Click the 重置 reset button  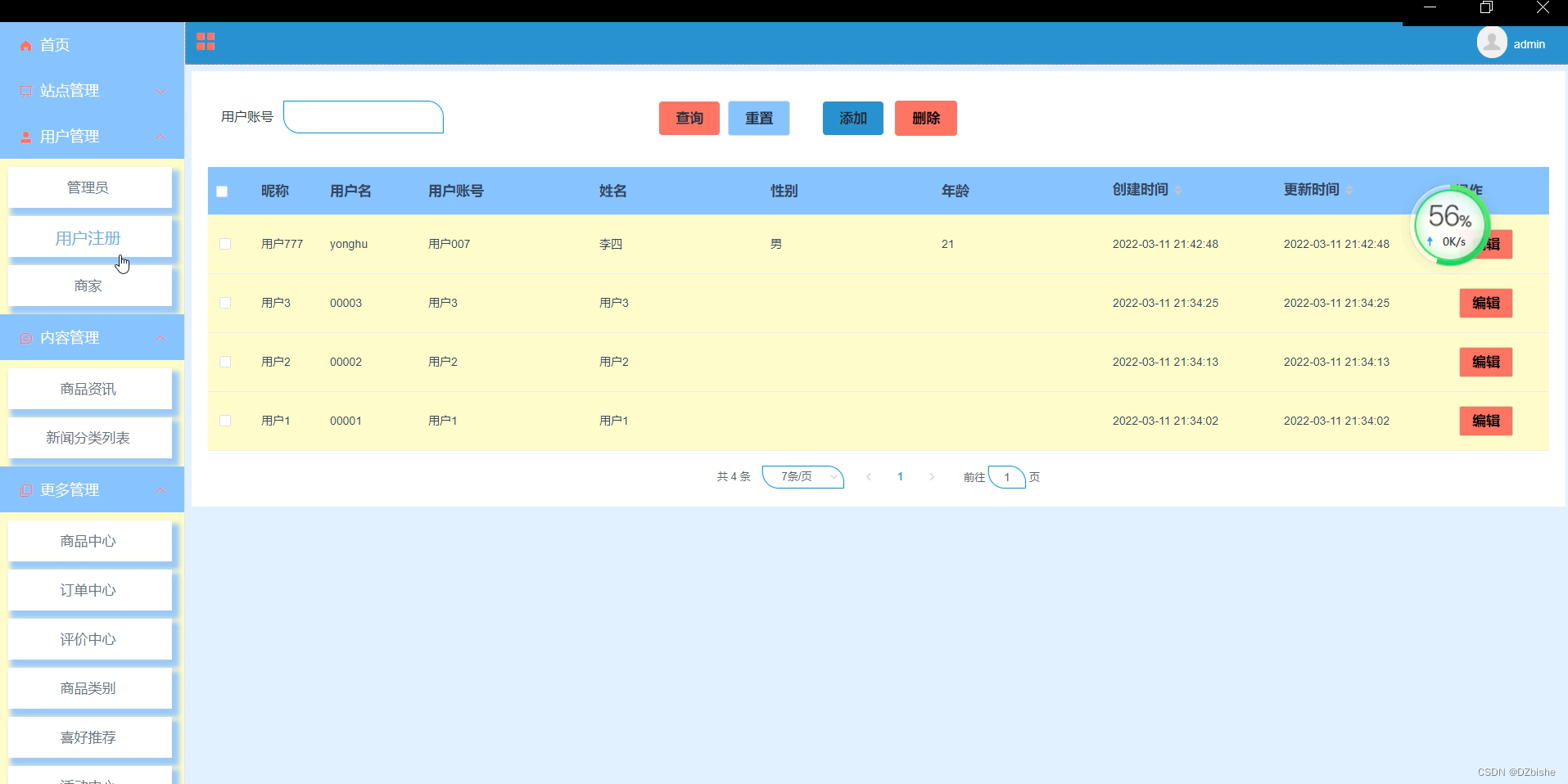click(759, 118)
